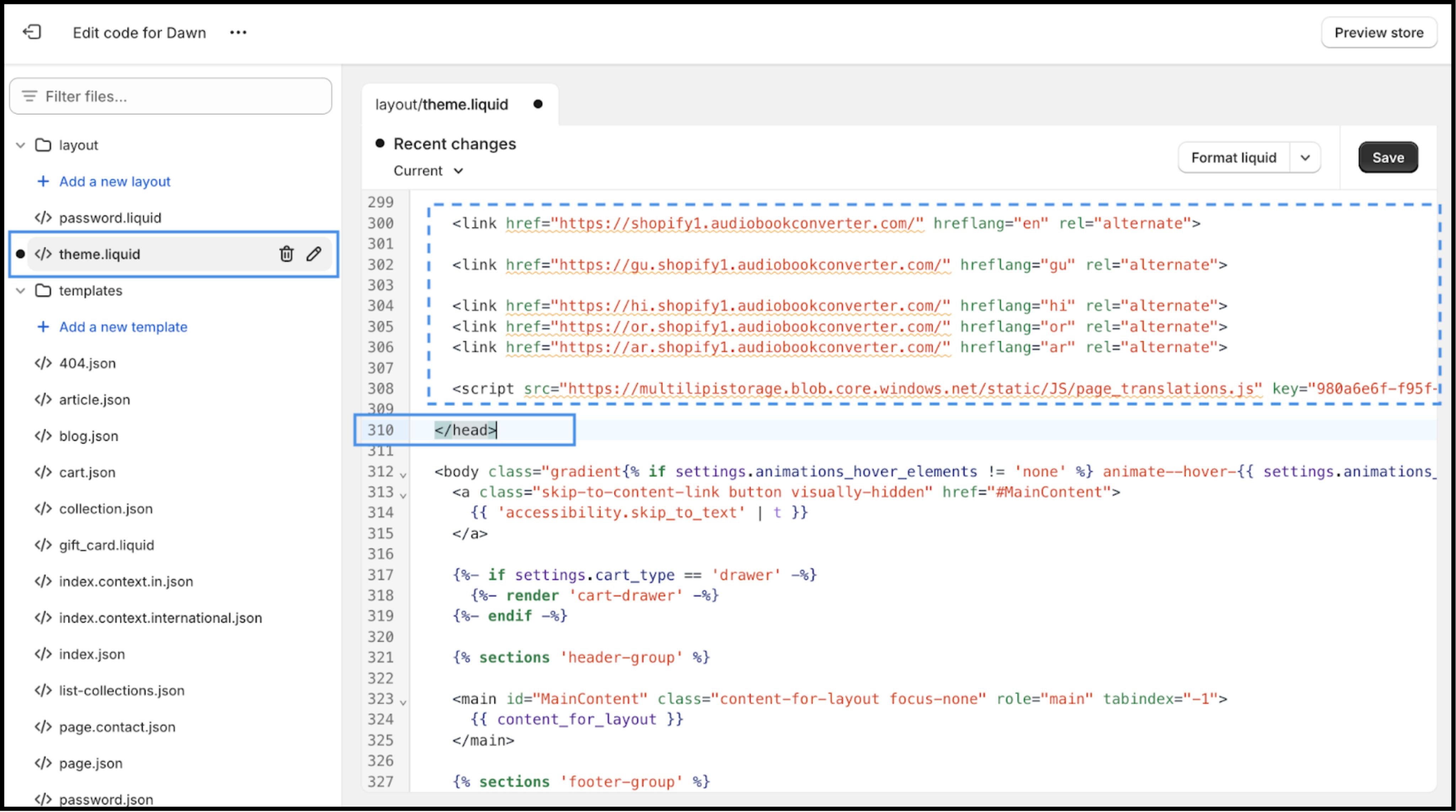Collapse the templates folder

[20, 290]
